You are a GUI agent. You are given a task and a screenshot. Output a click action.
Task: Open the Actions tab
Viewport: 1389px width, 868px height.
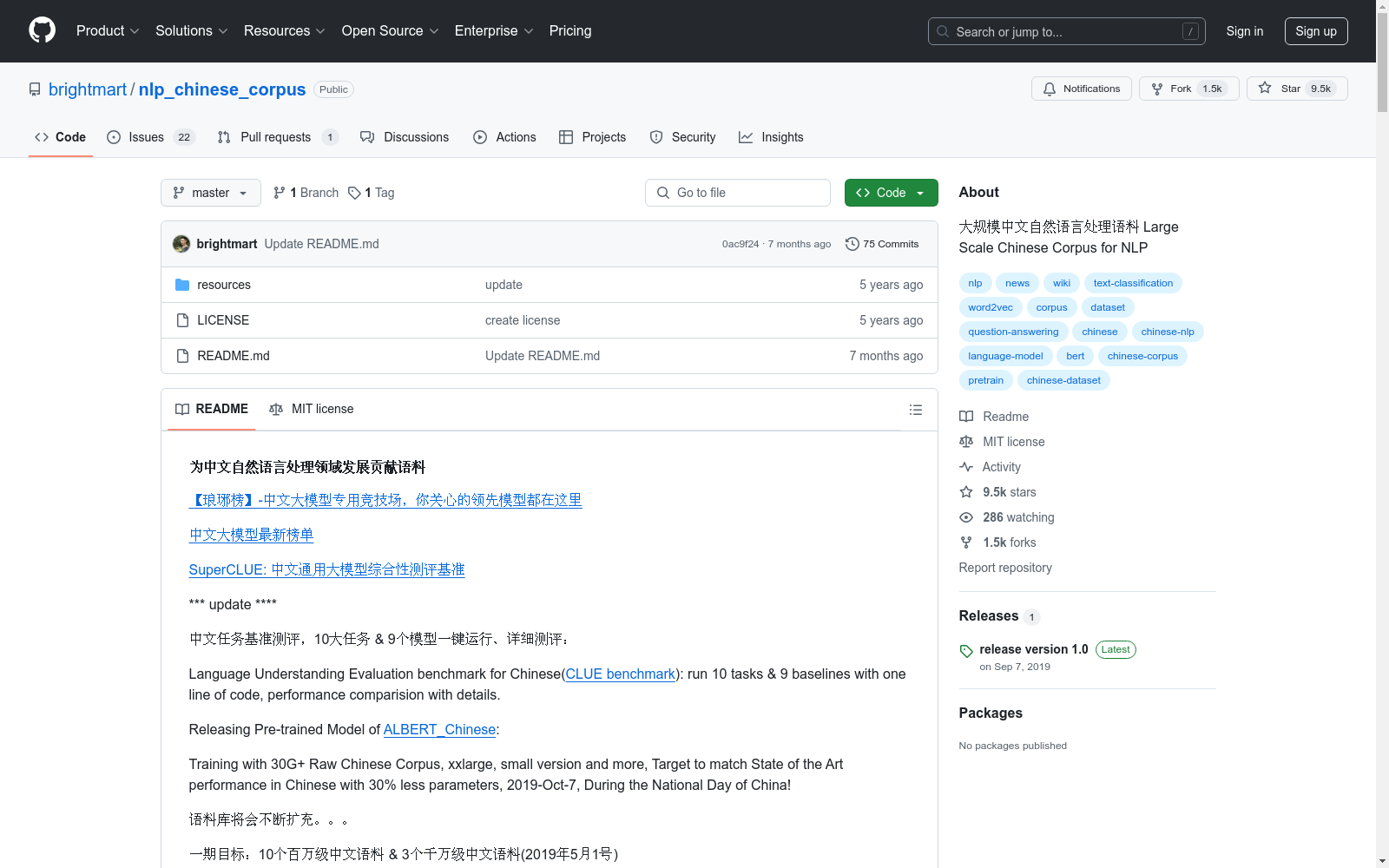(x=504, y=137)
